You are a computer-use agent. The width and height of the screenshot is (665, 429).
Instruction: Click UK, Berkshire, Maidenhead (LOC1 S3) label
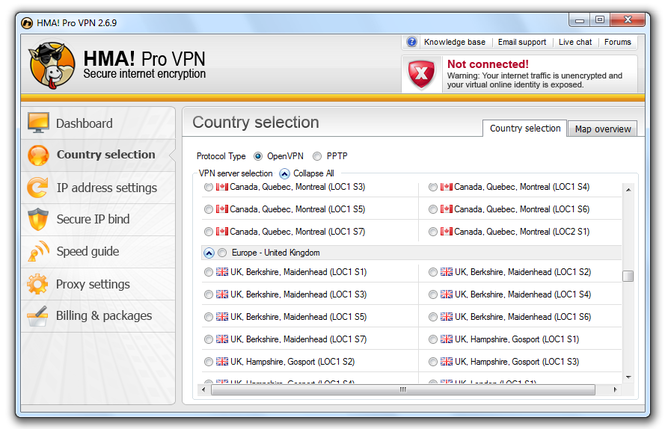click(298, 294)
